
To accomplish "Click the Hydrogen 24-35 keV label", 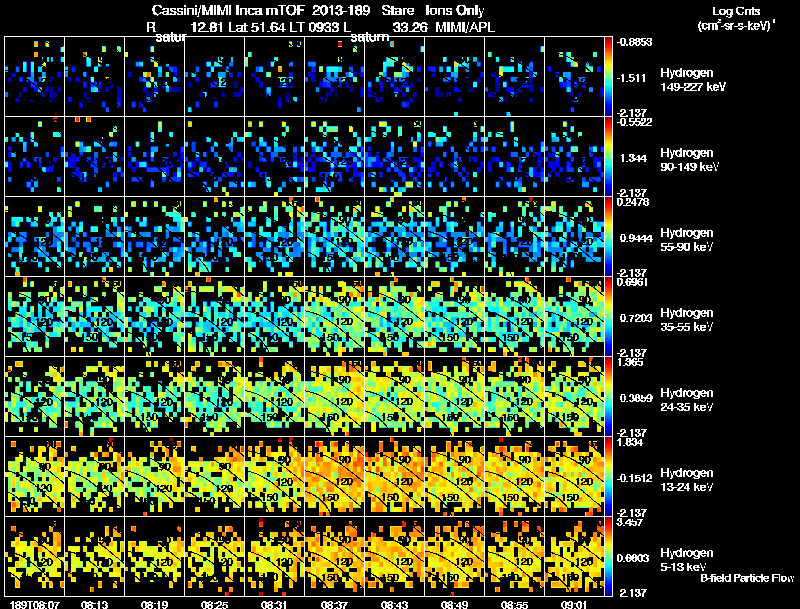I will click(x=686, y=400).
